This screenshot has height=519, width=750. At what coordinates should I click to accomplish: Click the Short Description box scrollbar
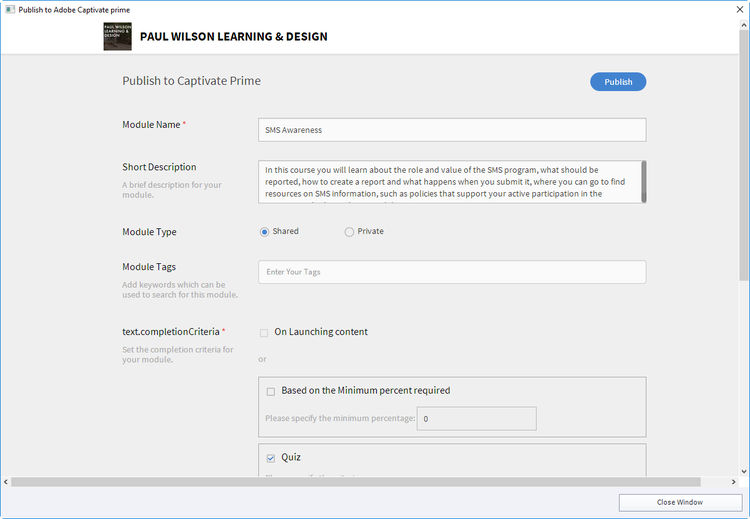click(643, 176)
